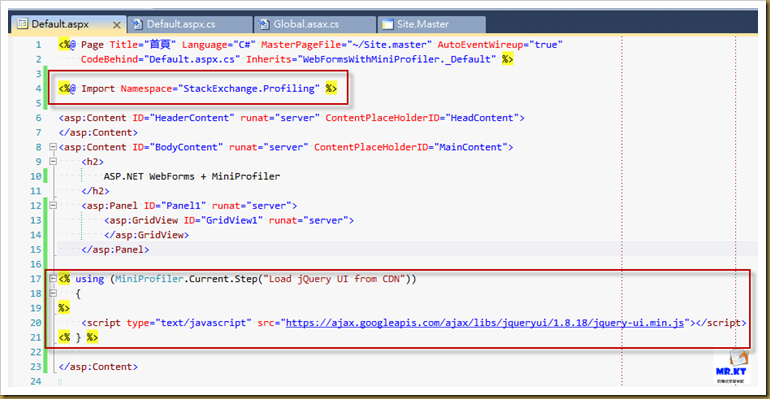Click closing </asp:Content> tag on line 23
The height and width of the screenshot is (399, 770).
point(98,367)
